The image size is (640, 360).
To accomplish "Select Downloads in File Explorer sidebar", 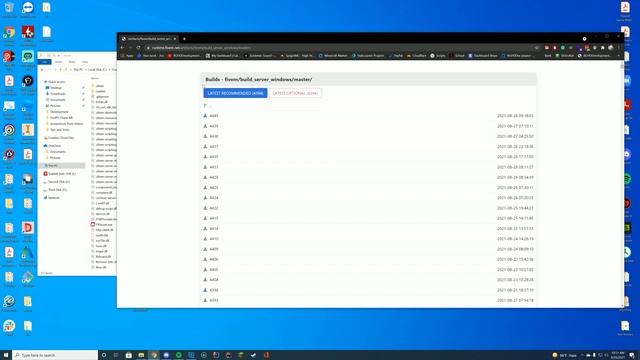I will [x=56, y=94].
